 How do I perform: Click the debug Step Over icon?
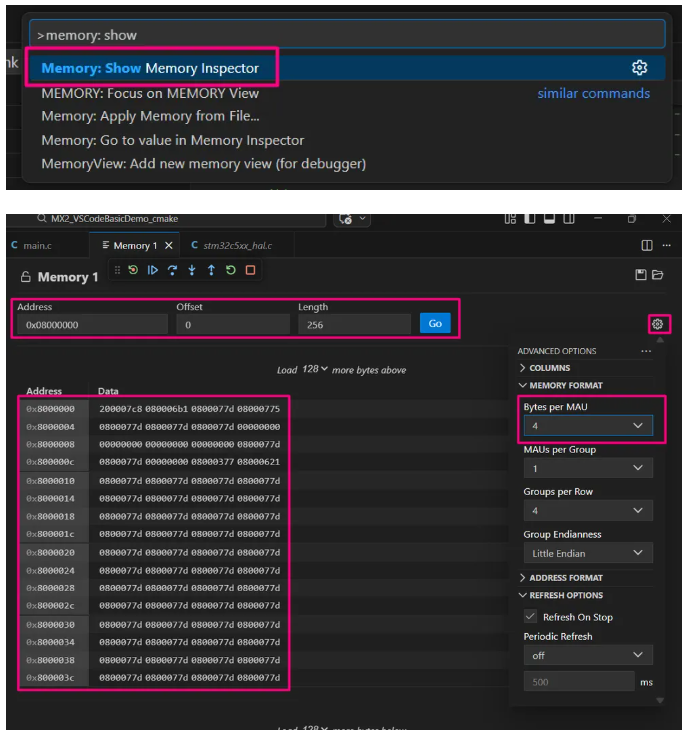coord(172,270)
